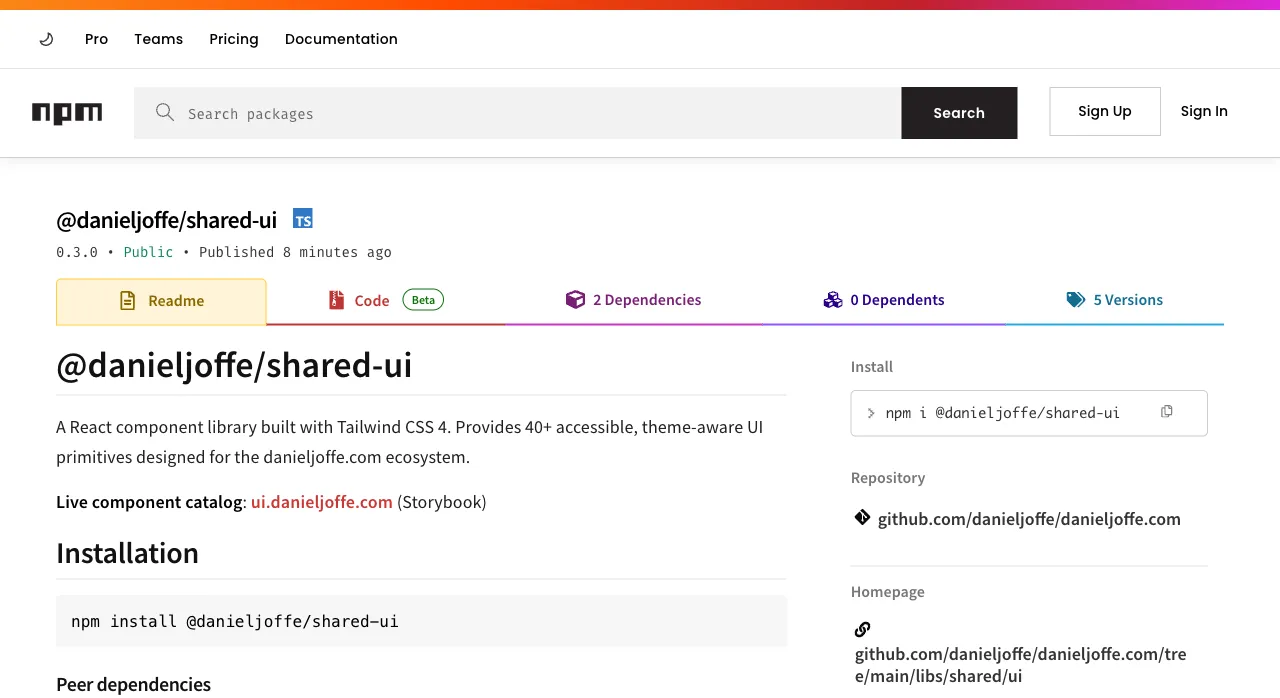Click the version text 0.3.0

point(77,252)
